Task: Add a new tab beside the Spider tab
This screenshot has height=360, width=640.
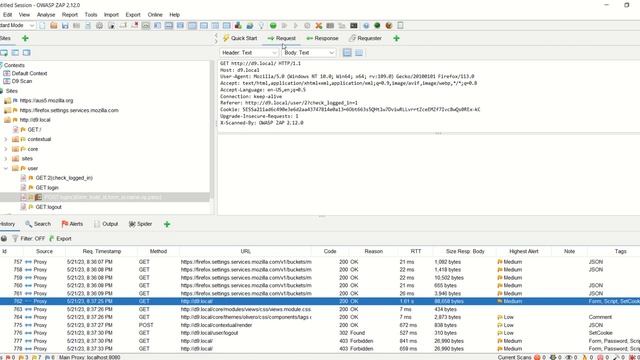Action: 167,224
